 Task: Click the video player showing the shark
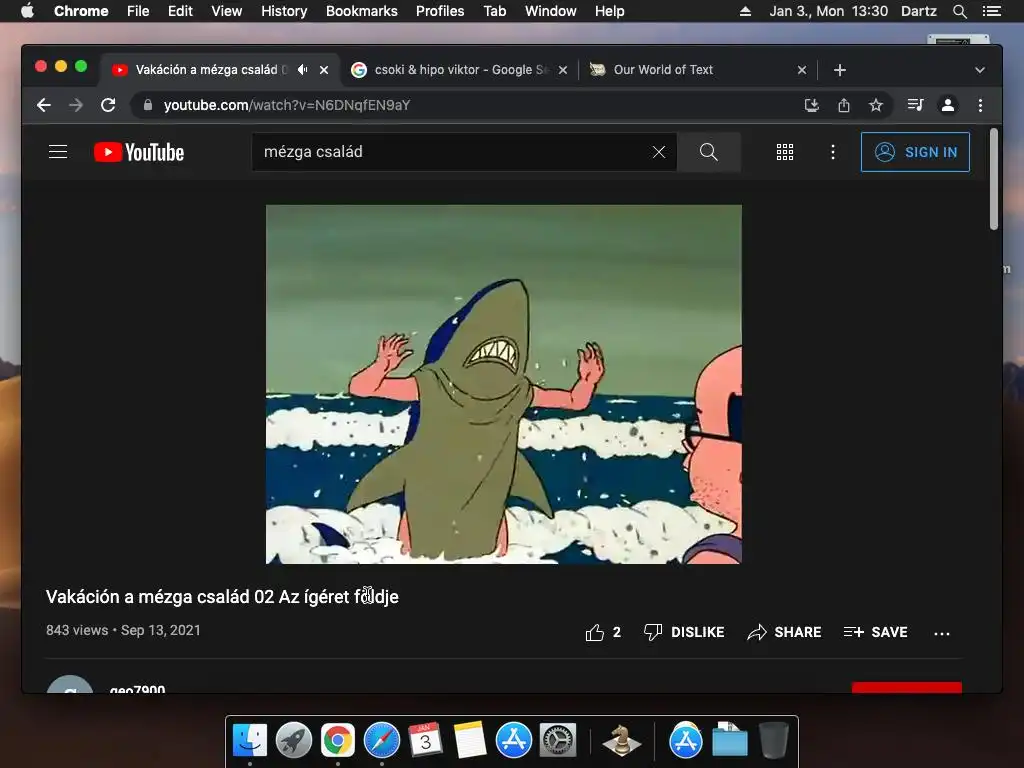tap(504, 384)
